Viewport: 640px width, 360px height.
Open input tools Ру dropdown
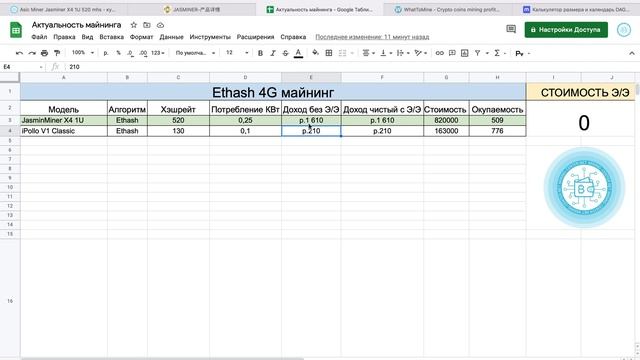[x=522, y=53]
